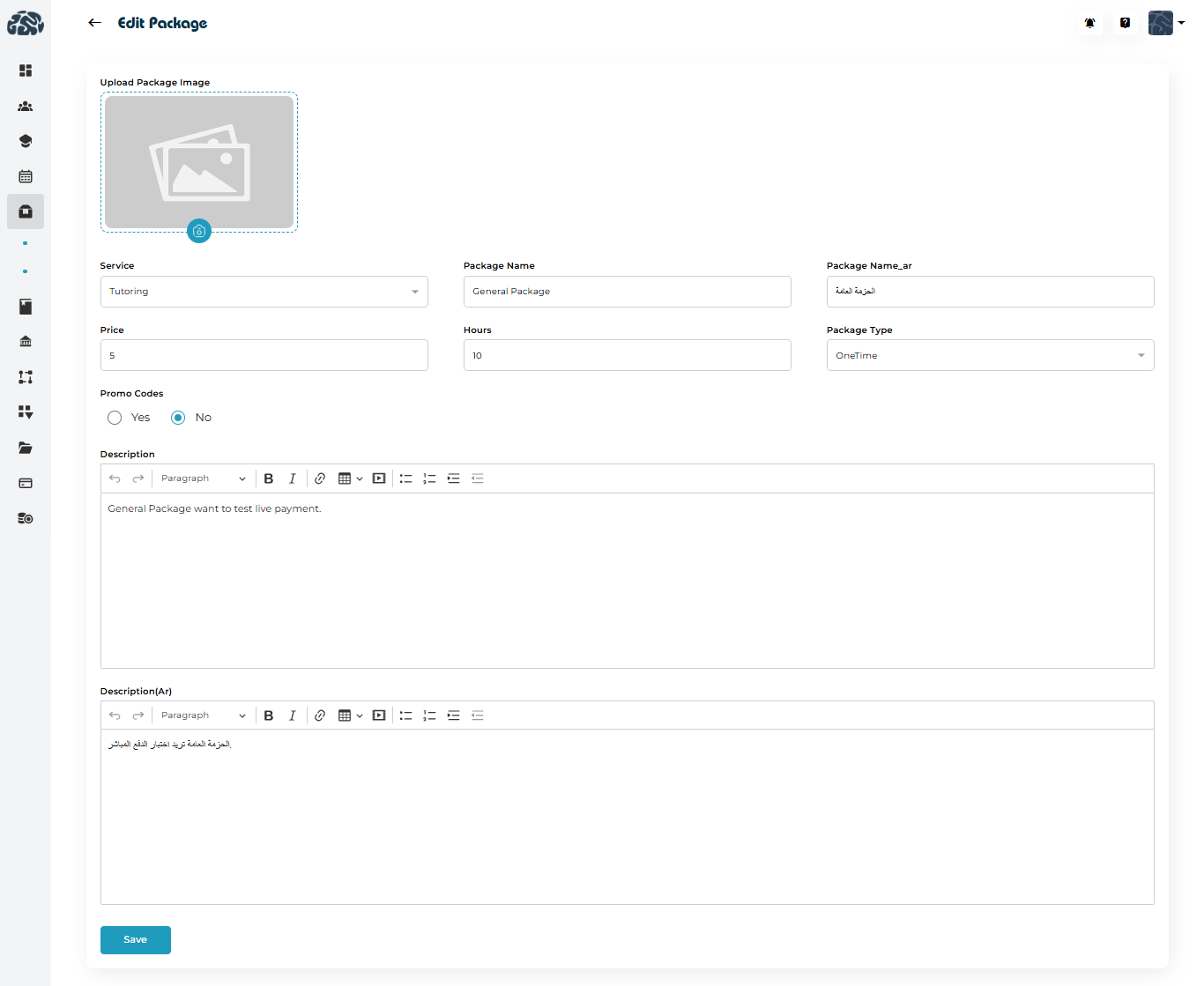Open the notifications bell

click(x=1089, y=23)
